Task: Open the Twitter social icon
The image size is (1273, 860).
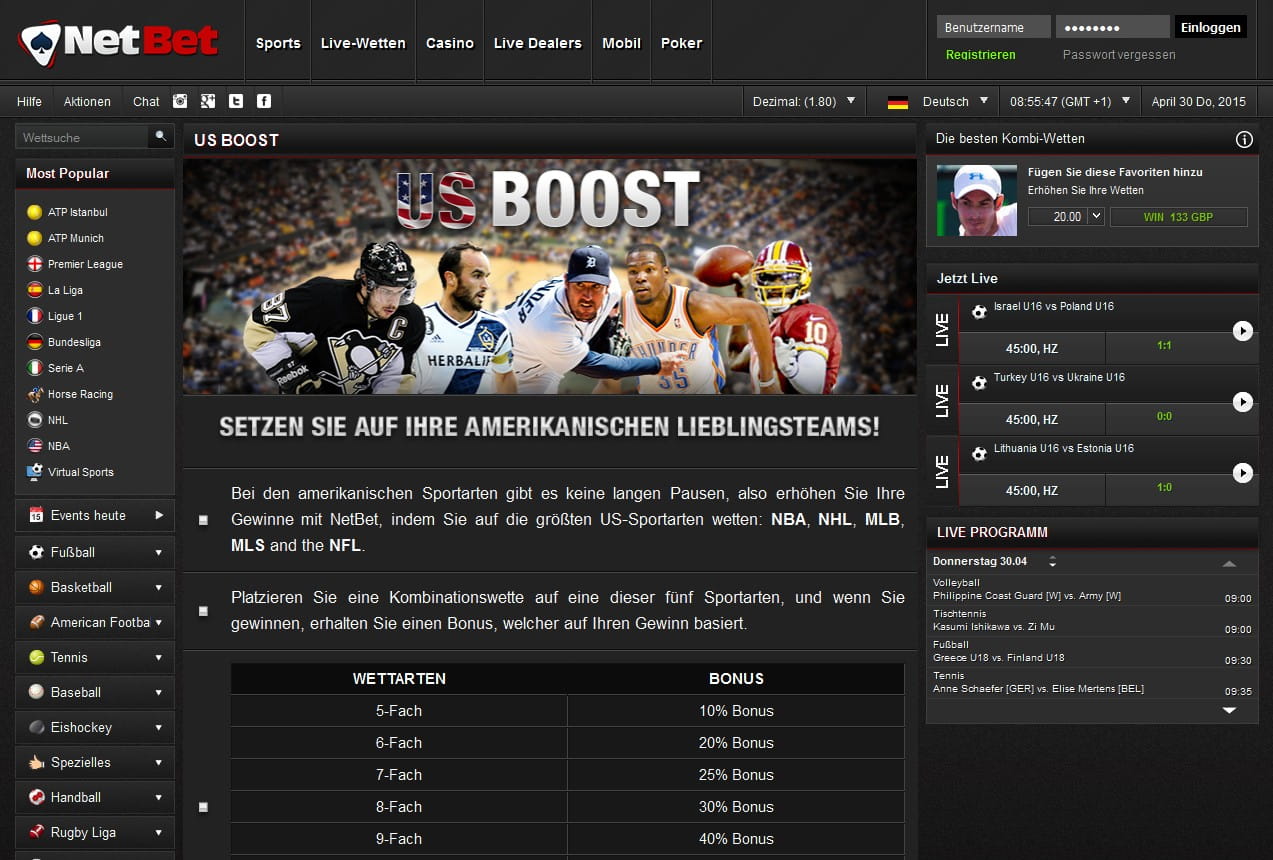Action: [x=236, y=100]
